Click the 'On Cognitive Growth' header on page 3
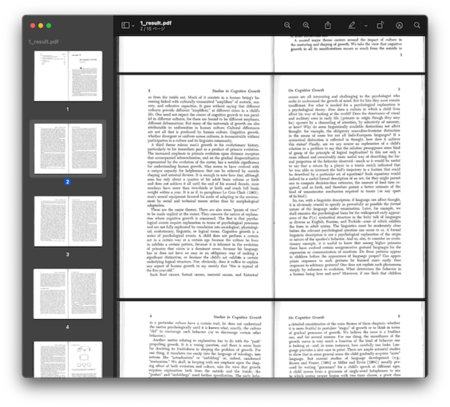450x407 pixels. [x=306, y=90]
